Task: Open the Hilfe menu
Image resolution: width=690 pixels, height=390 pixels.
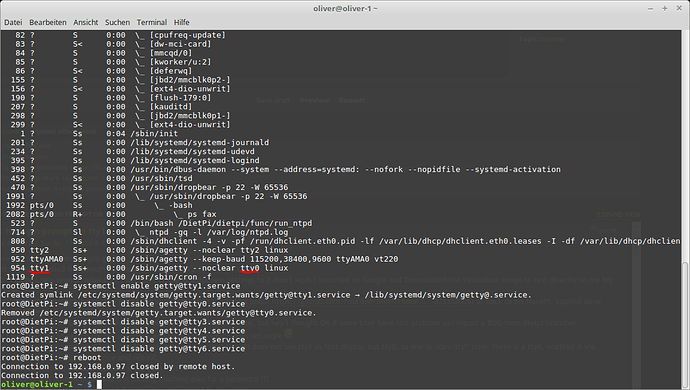Action: pos(181,22)
